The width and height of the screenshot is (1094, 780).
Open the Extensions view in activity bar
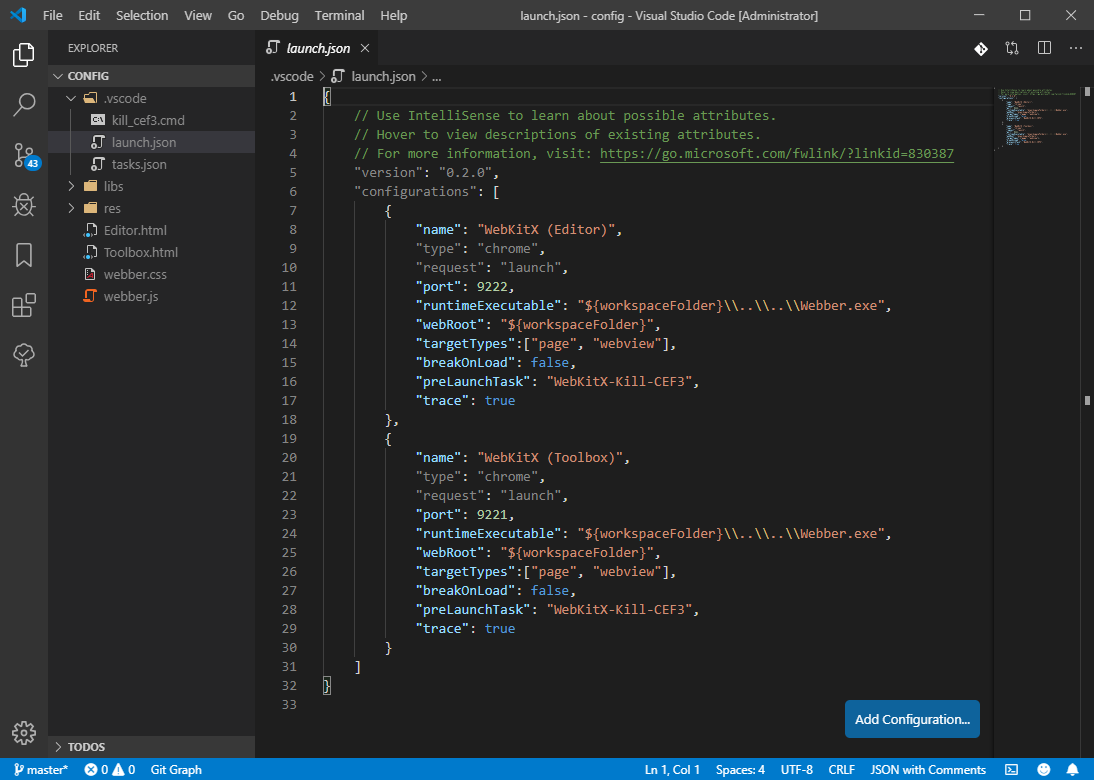pyautogui.click(x=24, y=305)
